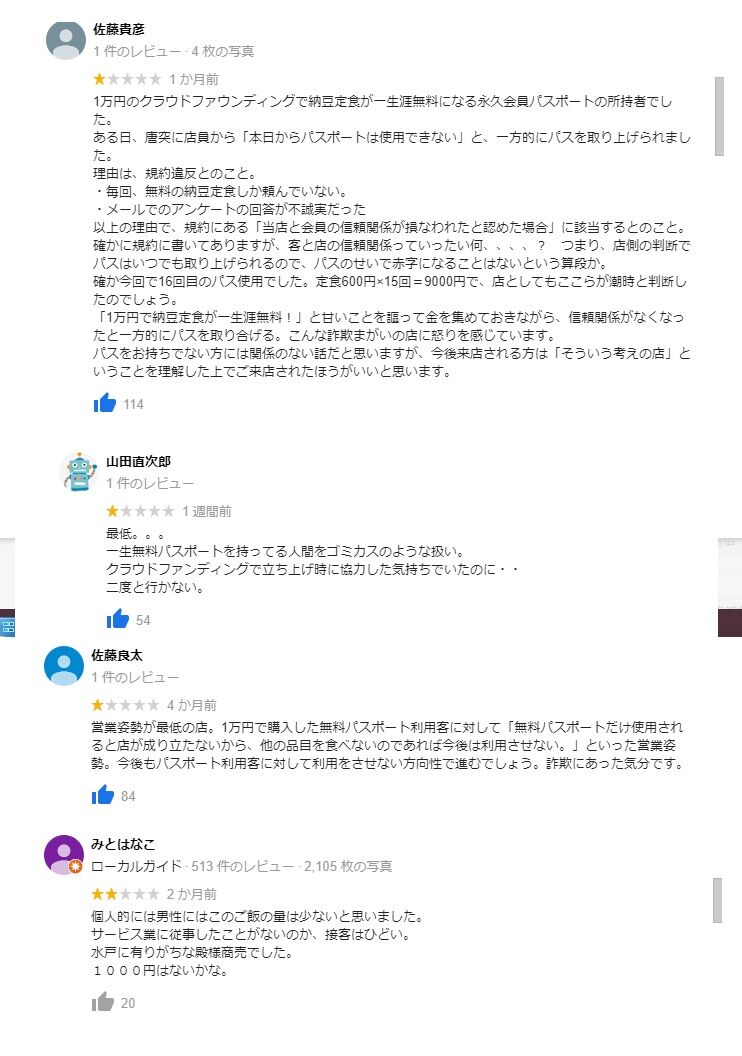Image resolution: width=742 pixels, height=1056 pixels.
Task: Click the lower scrollbar thumb near みとはなこ's review
Action: (718, 900)
